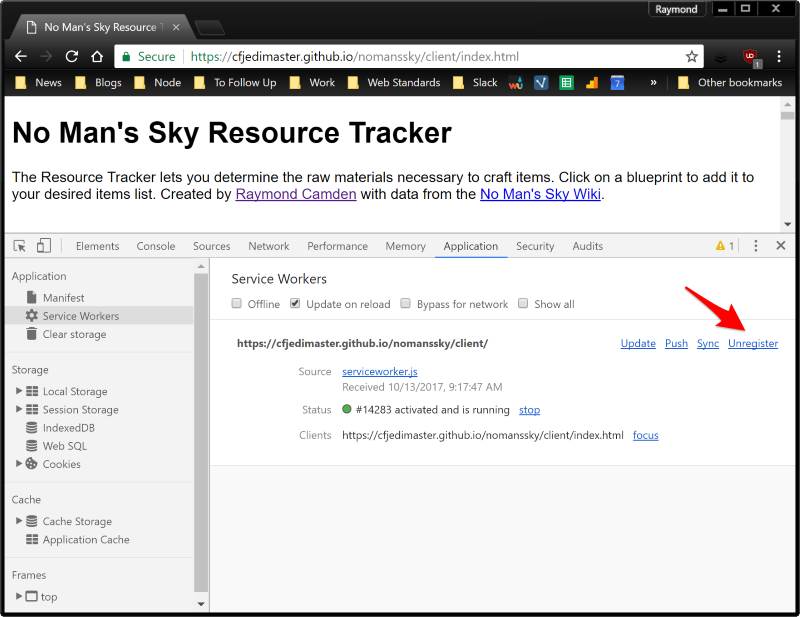This screenshot has width=800, height=617.
Task: Click the Update service worker link
Action: (x=638, y=343)
